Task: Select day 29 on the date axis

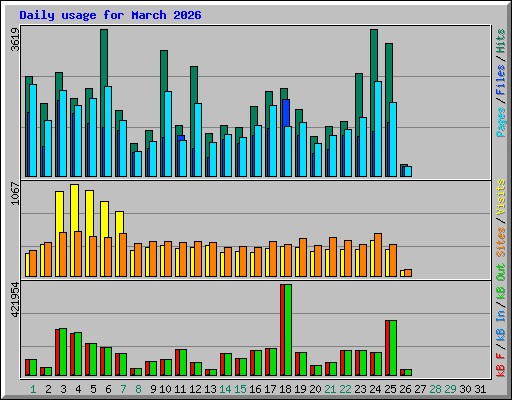Action: (450, 389)
